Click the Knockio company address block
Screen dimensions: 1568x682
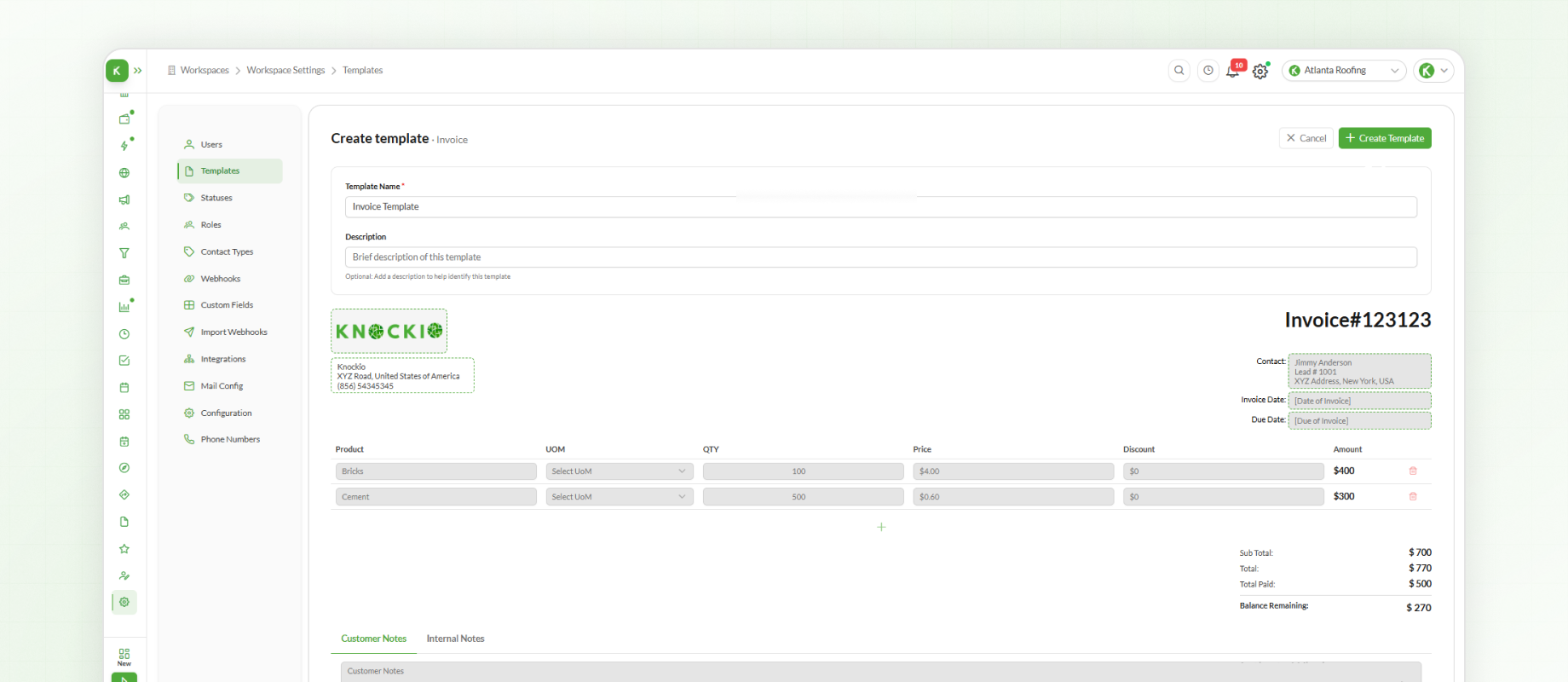[402, 376]
